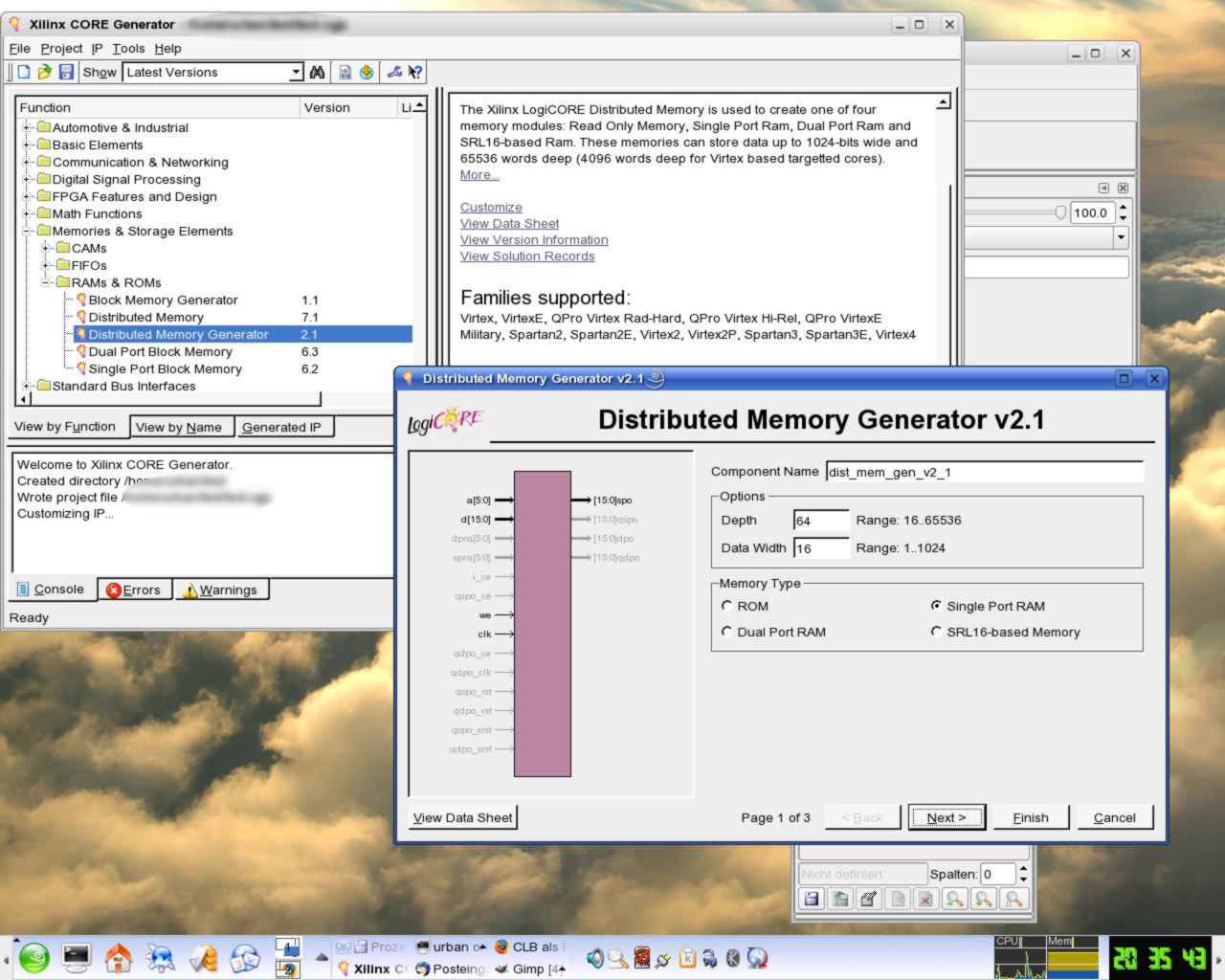Open the Tools menu
This screenshot has width=1225, height=980.
point(128,48)
